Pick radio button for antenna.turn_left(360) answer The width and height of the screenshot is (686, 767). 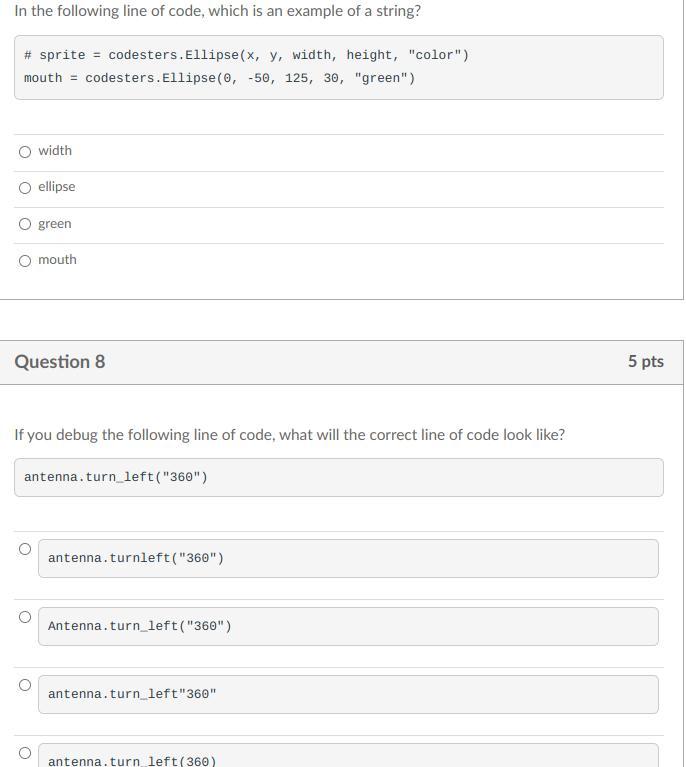point(25,753)
